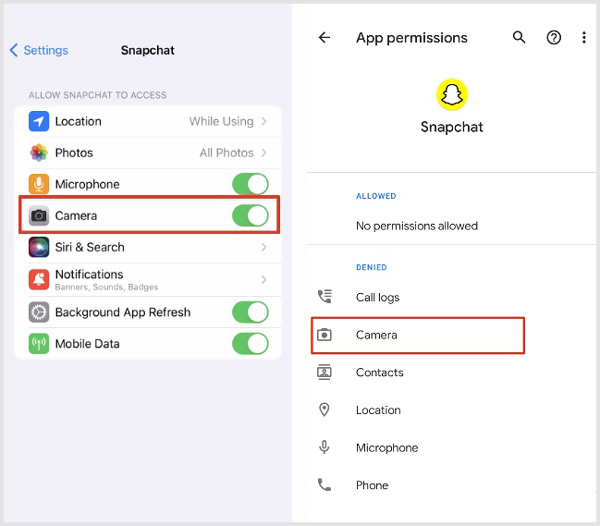Tap the Photos label in iOS settings
This screenshot has height=526, width=600.
[x=74, y=153]
